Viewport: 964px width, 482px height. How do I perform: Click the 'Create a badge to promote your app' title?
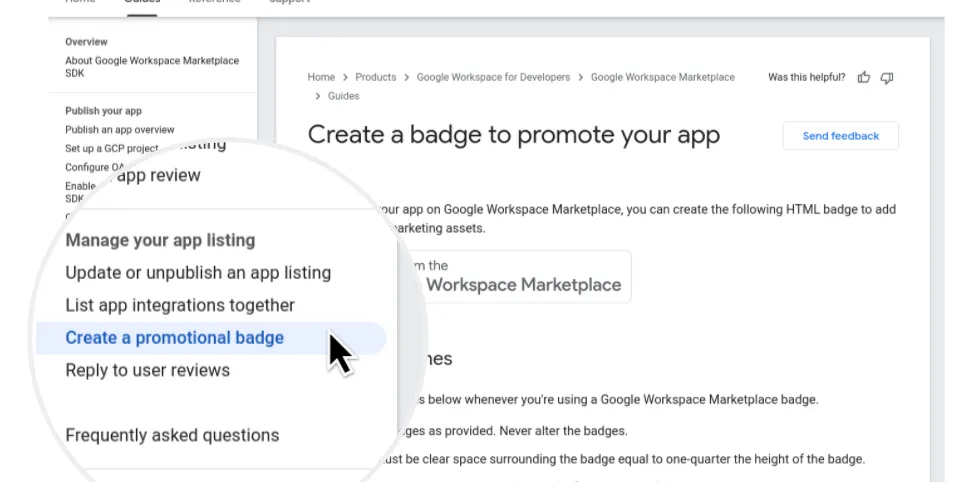pyautogui.click(x=513, y=135)
